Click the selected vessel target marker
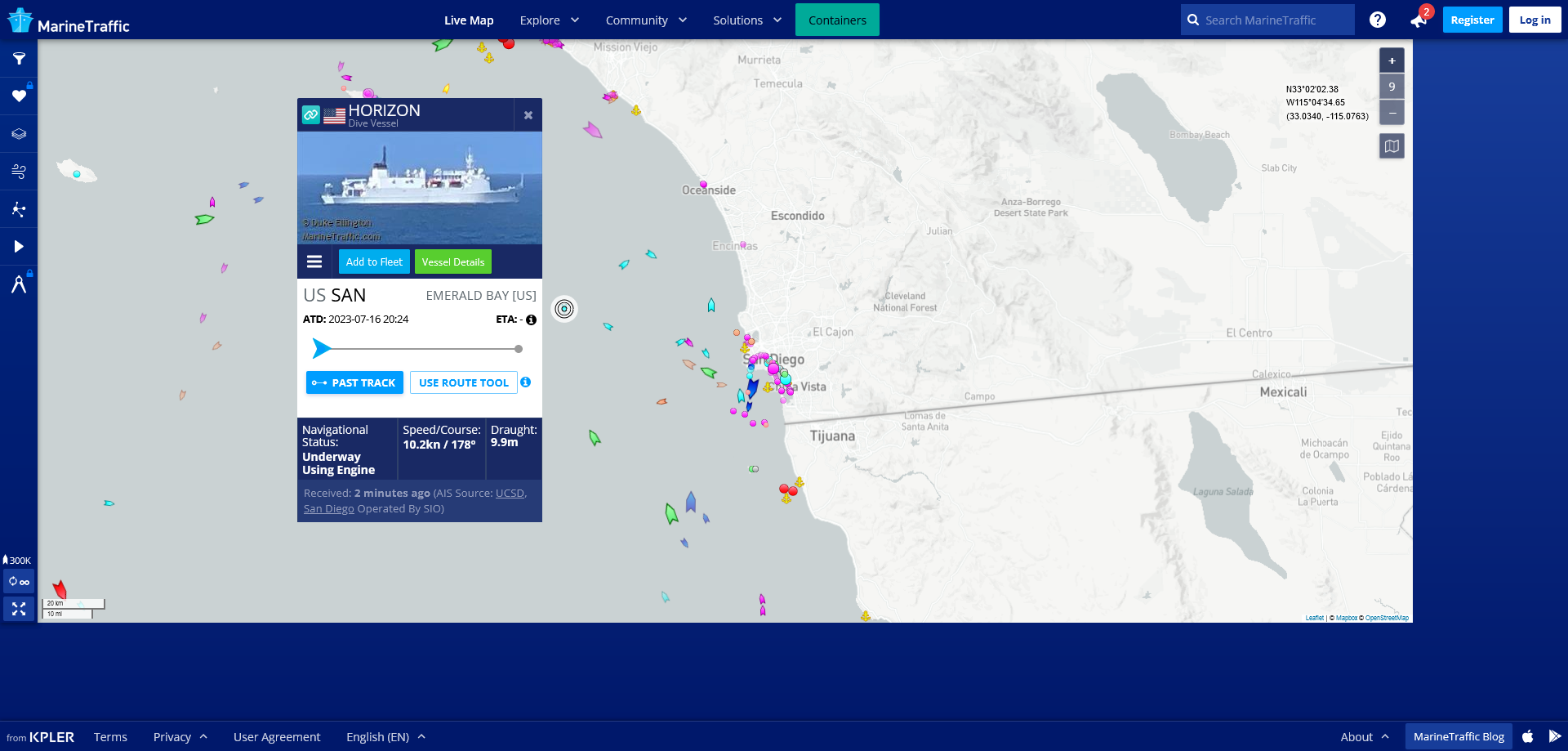Screen dimensions: 1568x751 coord(564,309)
